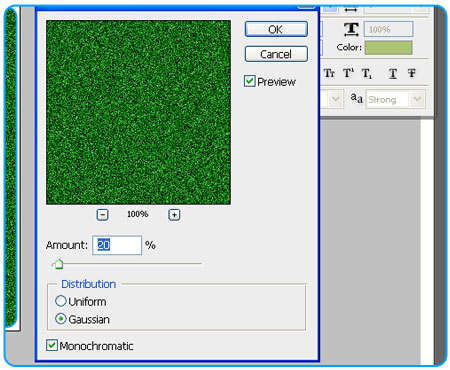
Task: Click the Subscript text style icon
Action: tap(367, 73)
